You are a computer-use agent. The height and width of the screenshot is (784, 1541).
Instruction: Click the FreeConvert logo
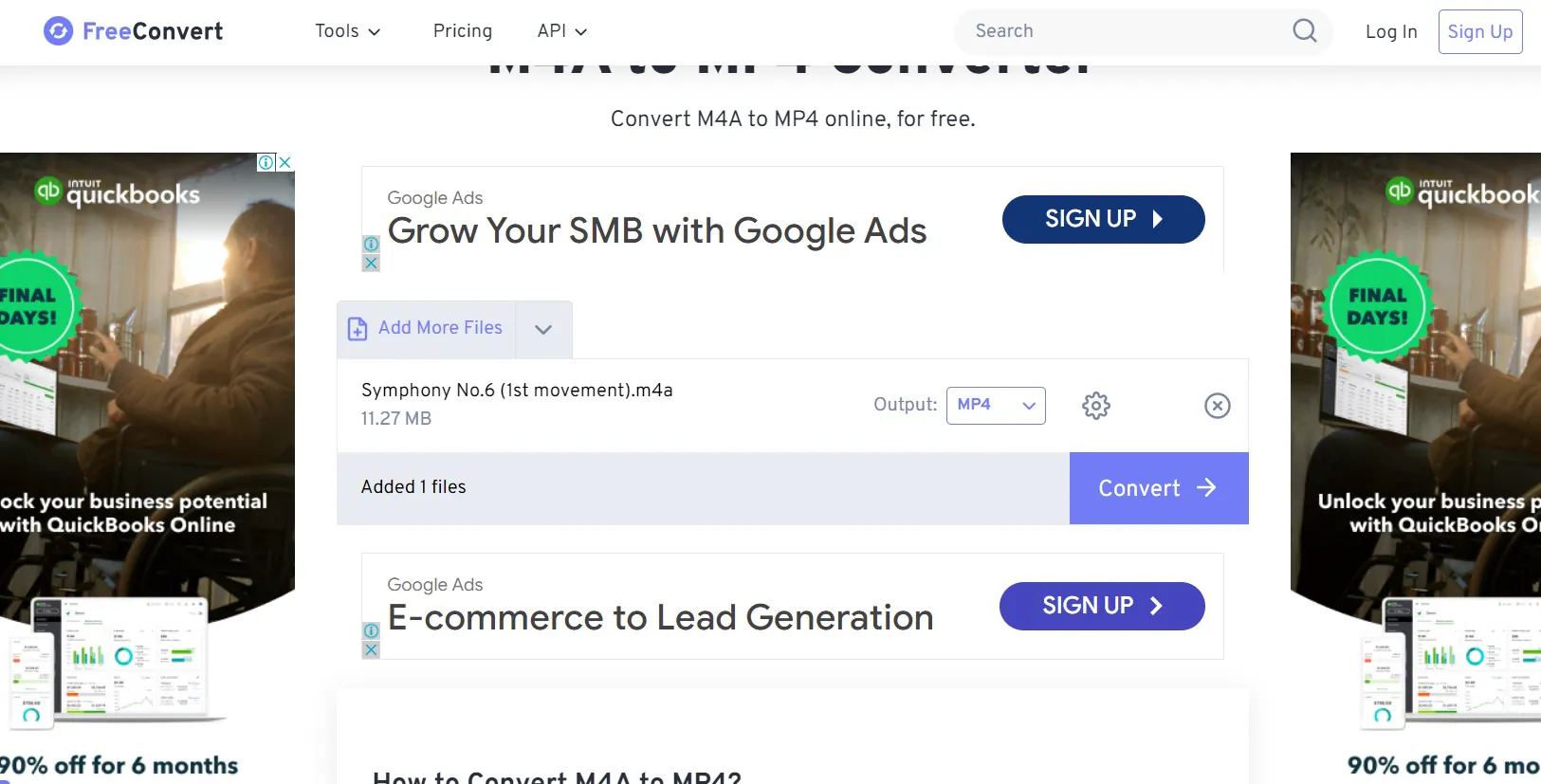(133, 31)
